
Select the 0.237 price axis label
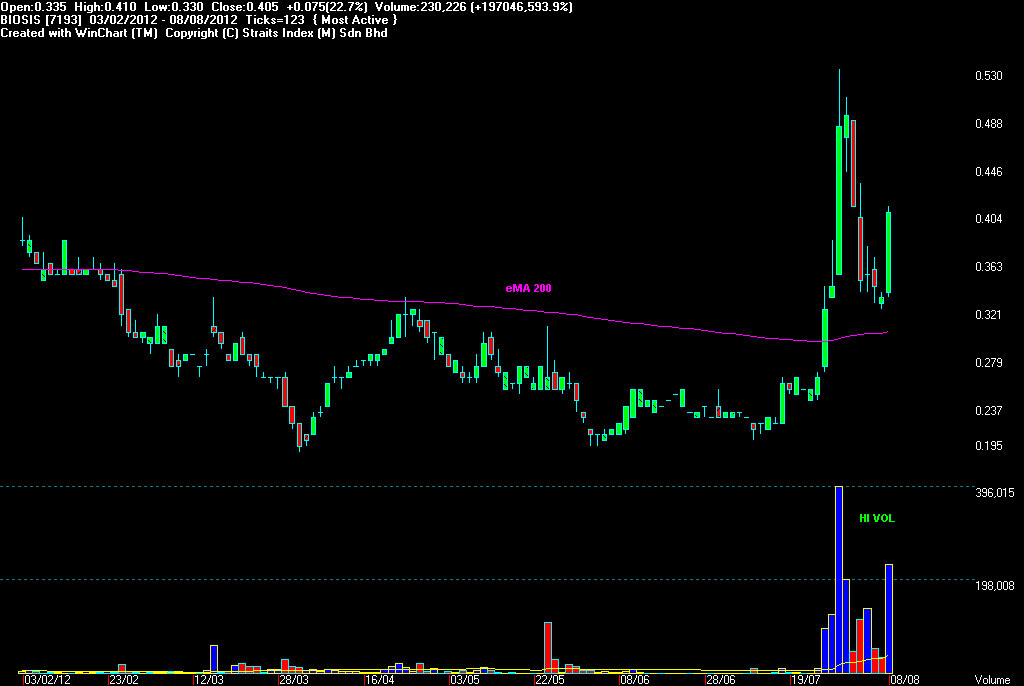[989, 410]
